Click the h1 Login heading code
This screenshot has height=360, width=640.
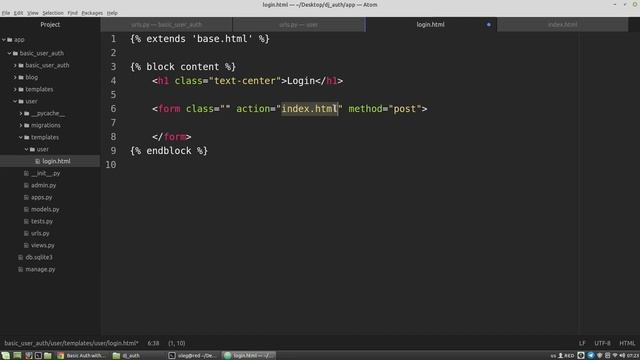point(248,81)
